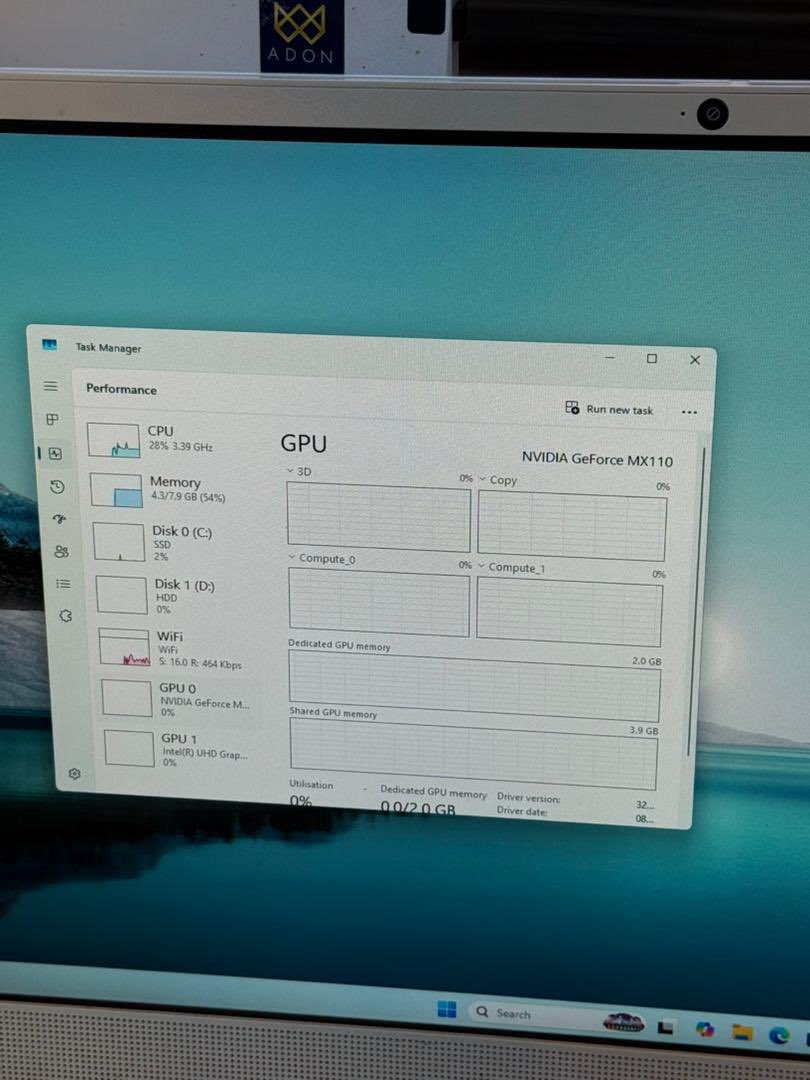This screenshot has width=810, height=1080.
Task: Click the Task Manager app icon in title bar
Action: tap(50, 344)
